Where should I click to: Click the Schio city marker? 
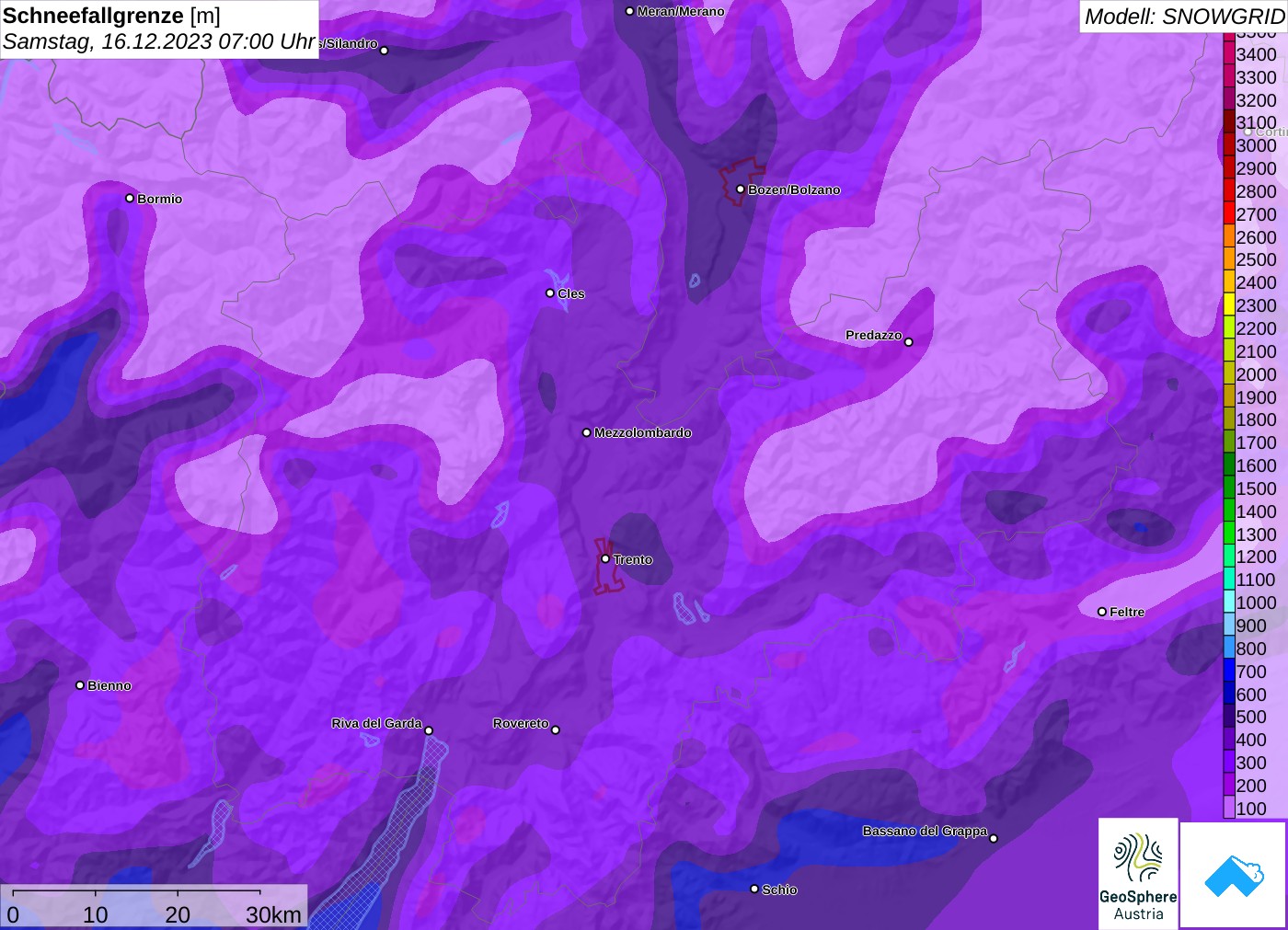754,889
